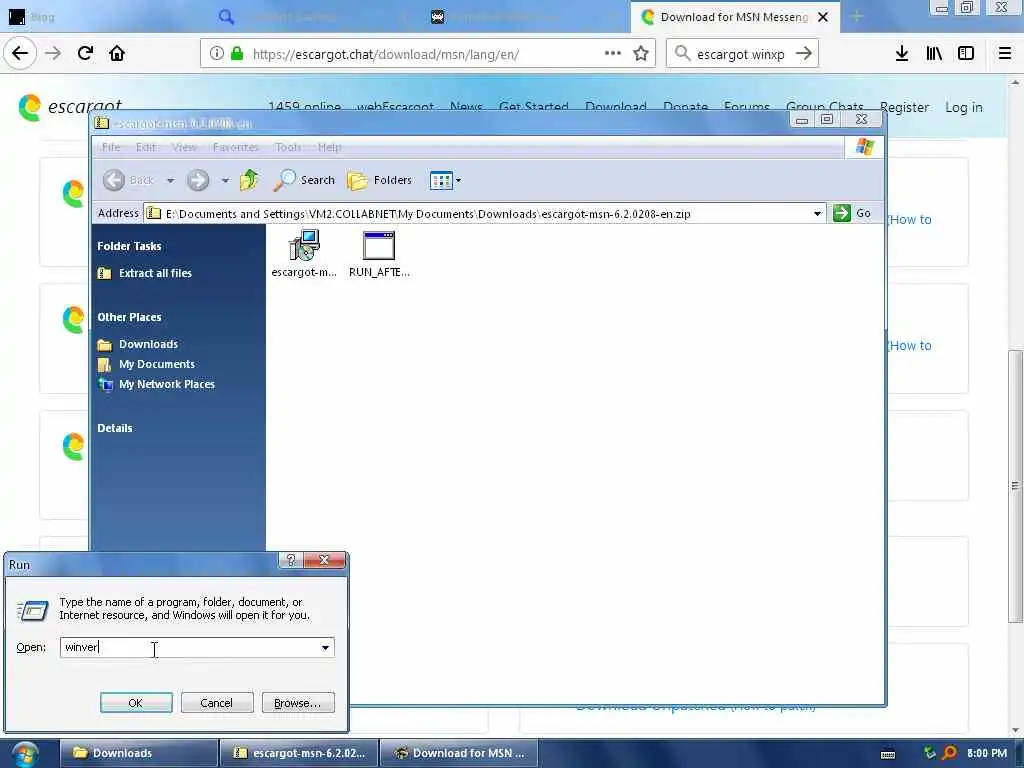Open My Documents under Other Places
This screenshot has height=768, width=1024.
157,364
